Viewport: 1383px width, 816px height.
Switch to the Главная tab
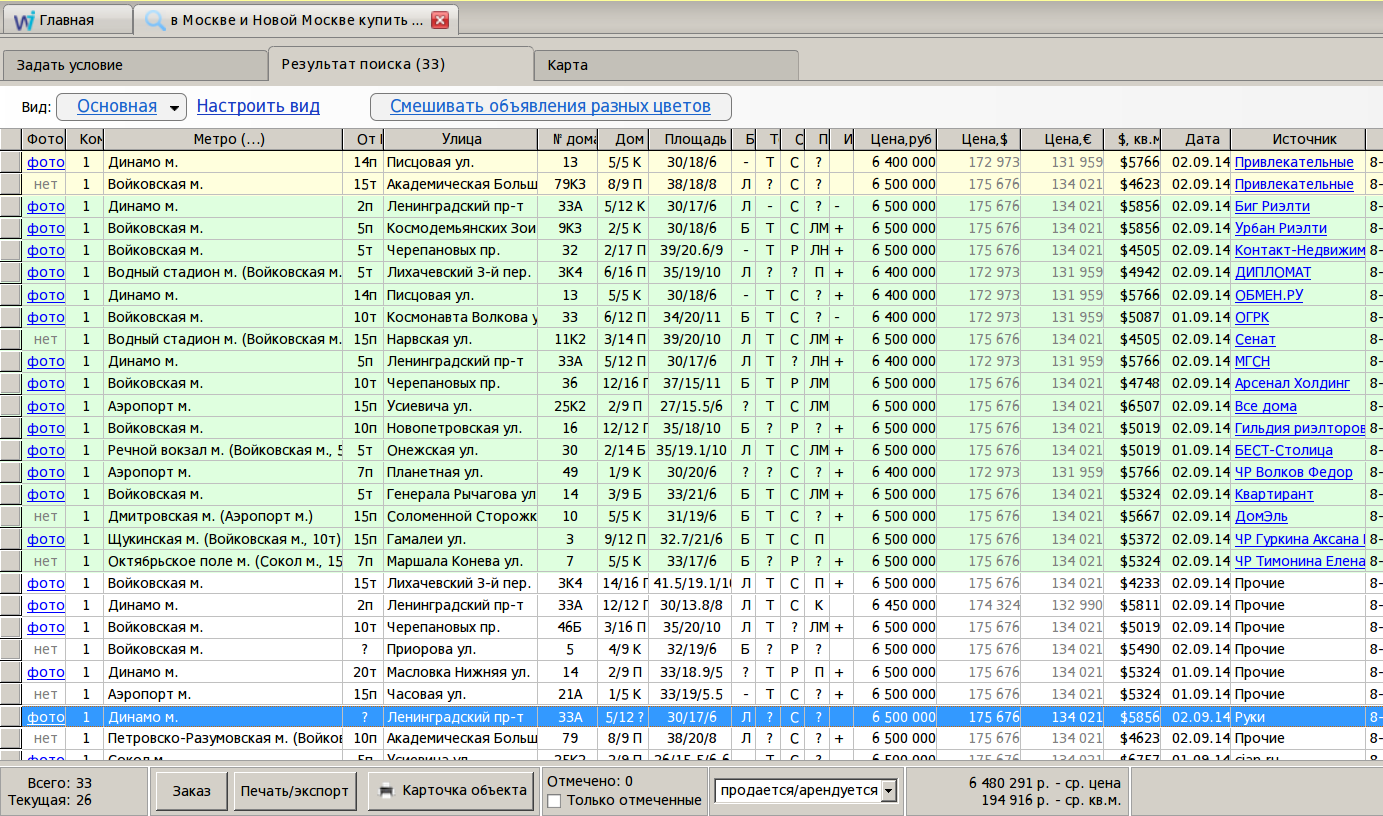click(67, 20)
